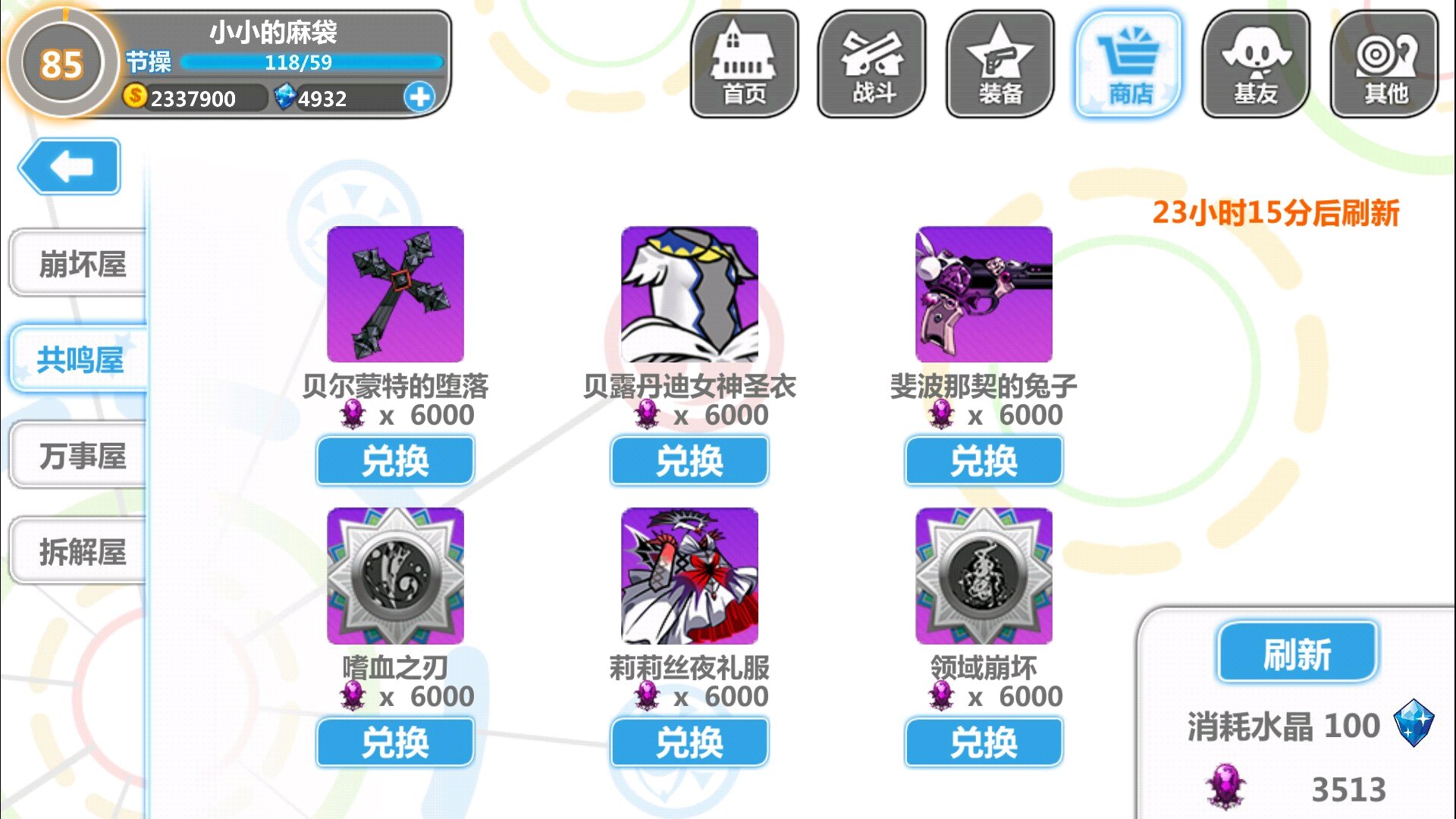This screenshot has width=1456, height=819.
Task: Click 兑换 under 莉莉丝夜礼服
Action: click(x=689, y=742)
